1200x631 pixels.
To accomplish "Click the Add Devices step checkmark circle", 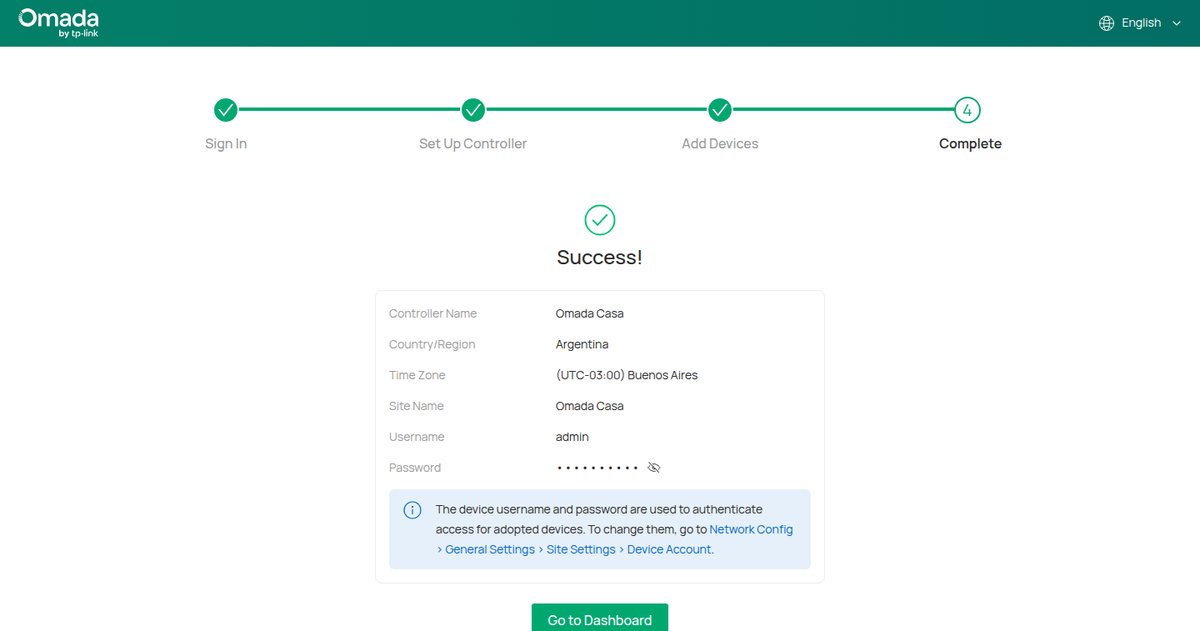I will [x=720, y=110].
